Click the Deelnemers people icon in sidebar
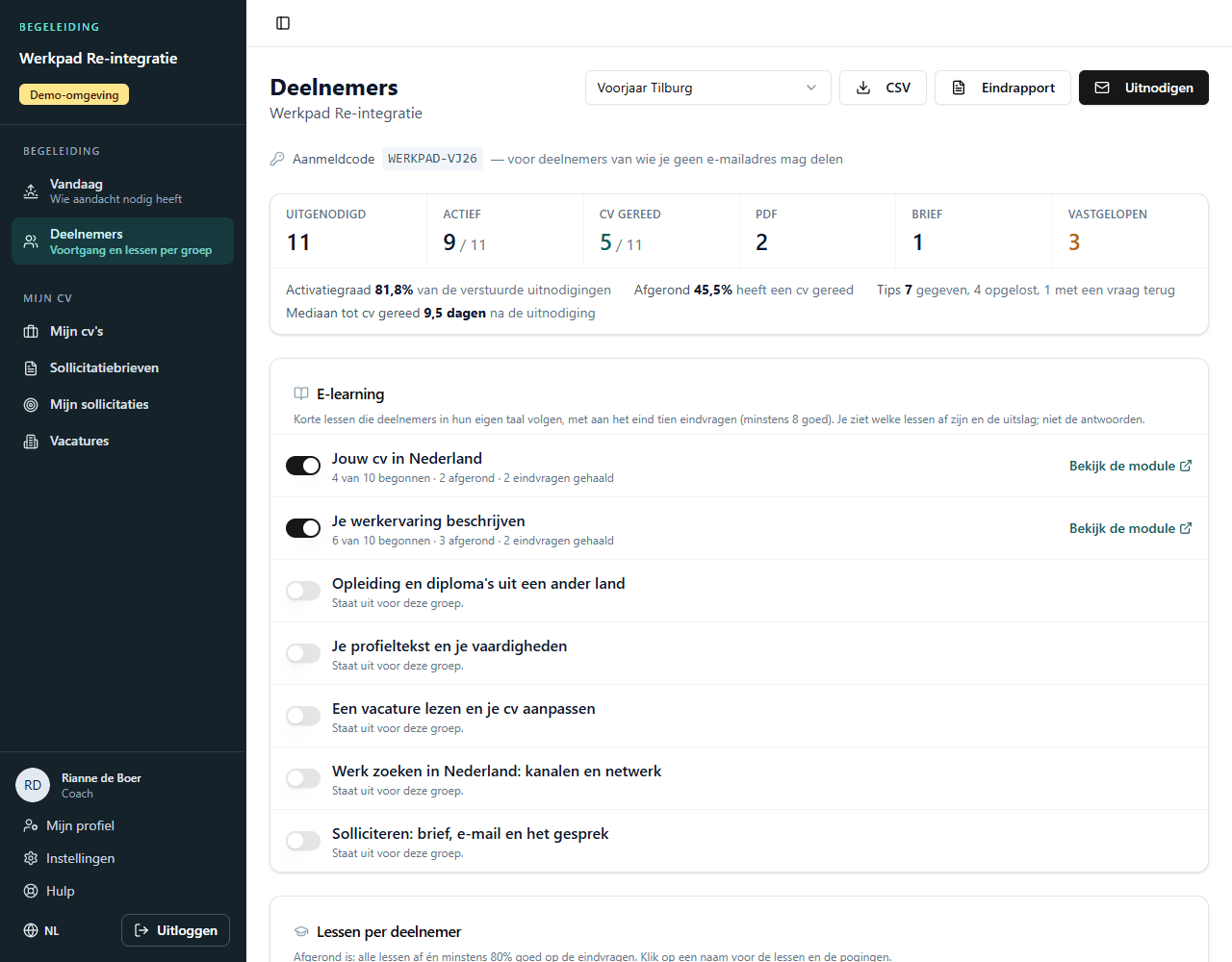 (31, 240)
